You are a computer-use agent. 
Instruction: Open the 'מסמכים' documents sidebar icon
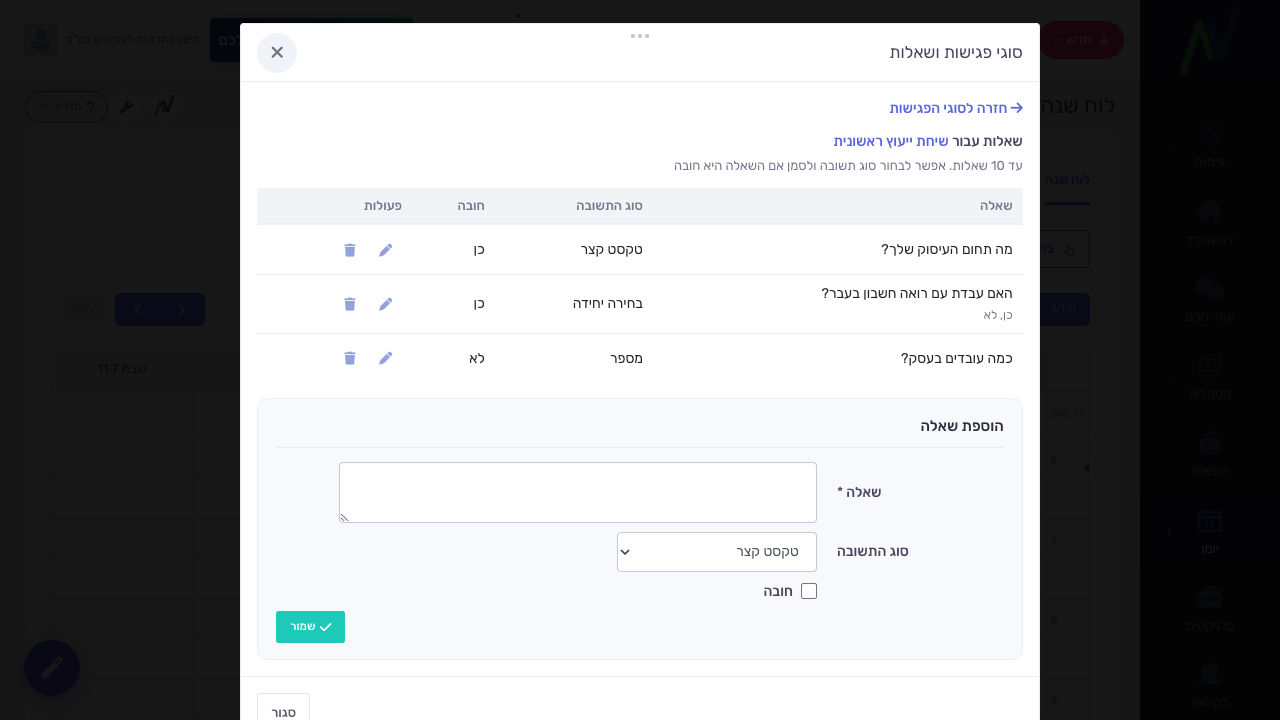tap(1210, 377)
